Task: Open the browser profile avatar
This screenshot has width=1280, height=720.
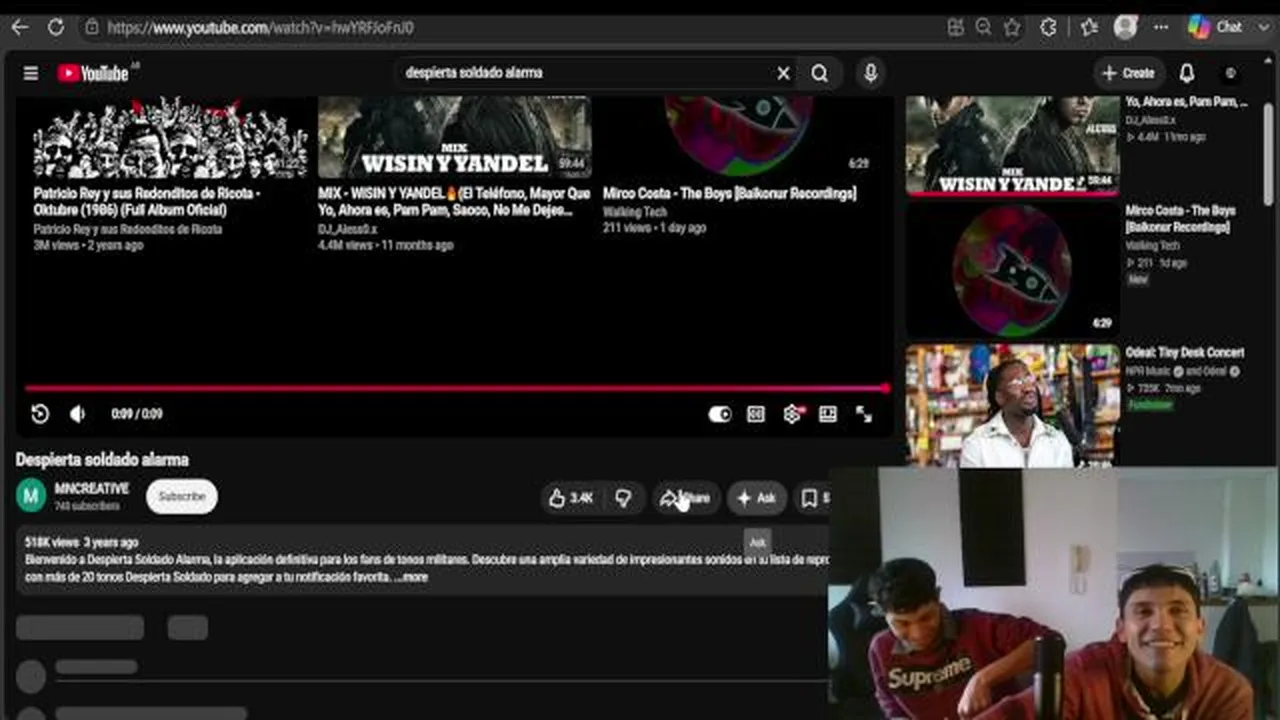Action: [1125, 27]
